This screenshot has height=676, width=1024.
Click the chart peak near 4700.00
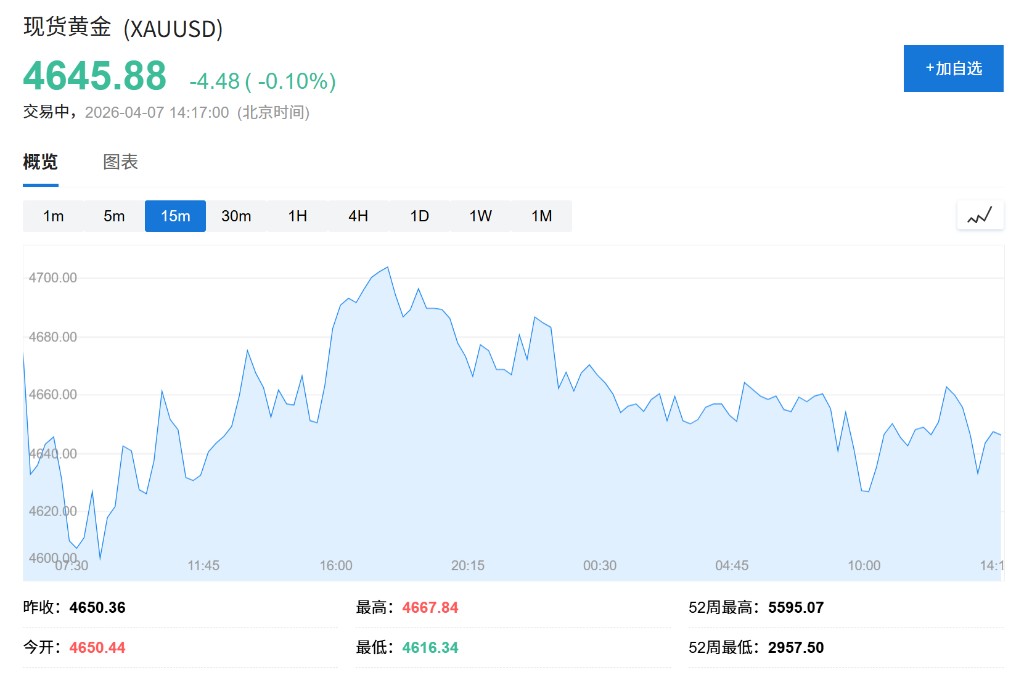(x=387, y=268)
